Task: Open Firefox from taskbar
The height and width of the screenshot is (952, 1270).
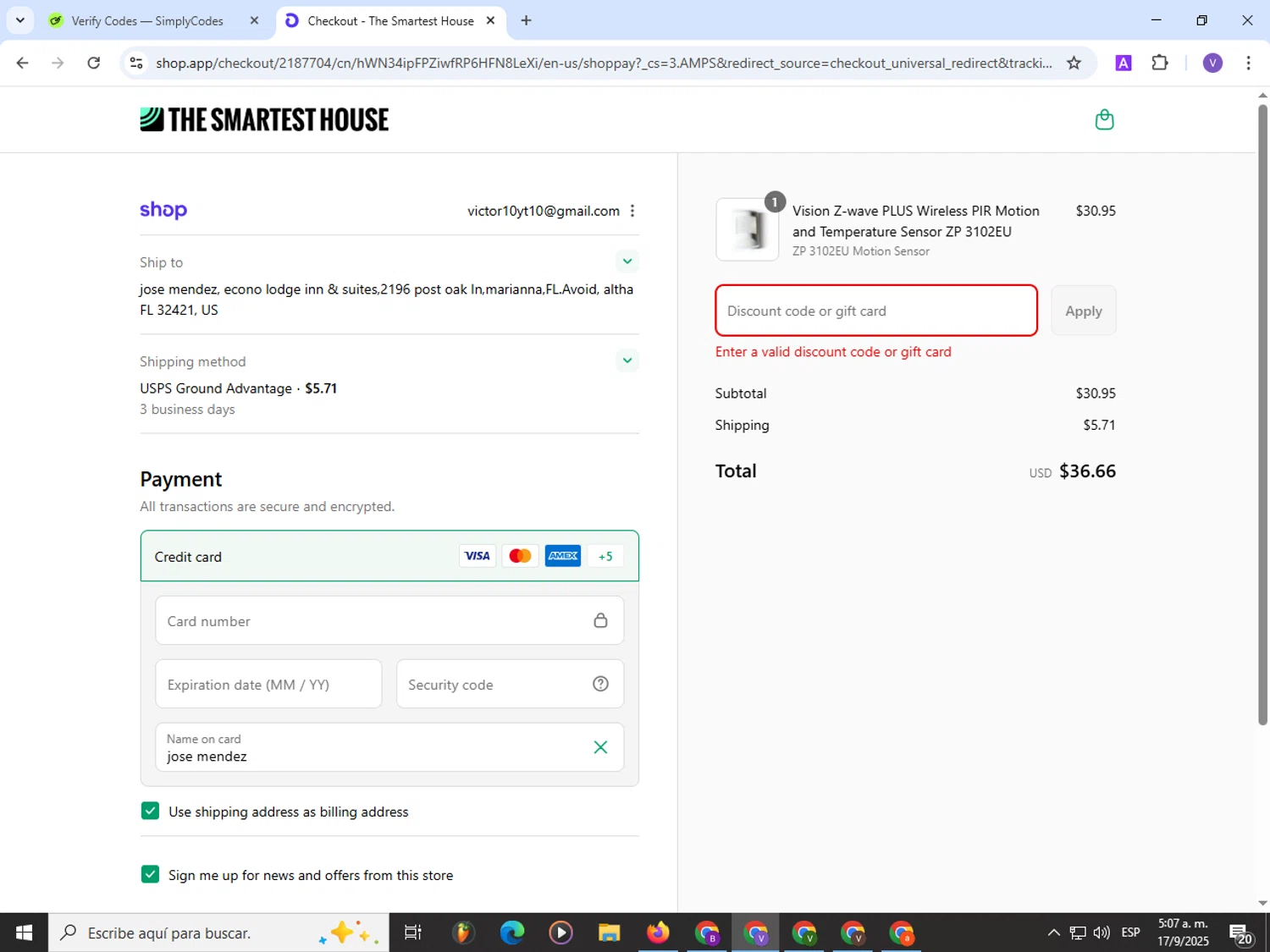Action: tap(658, 933)
